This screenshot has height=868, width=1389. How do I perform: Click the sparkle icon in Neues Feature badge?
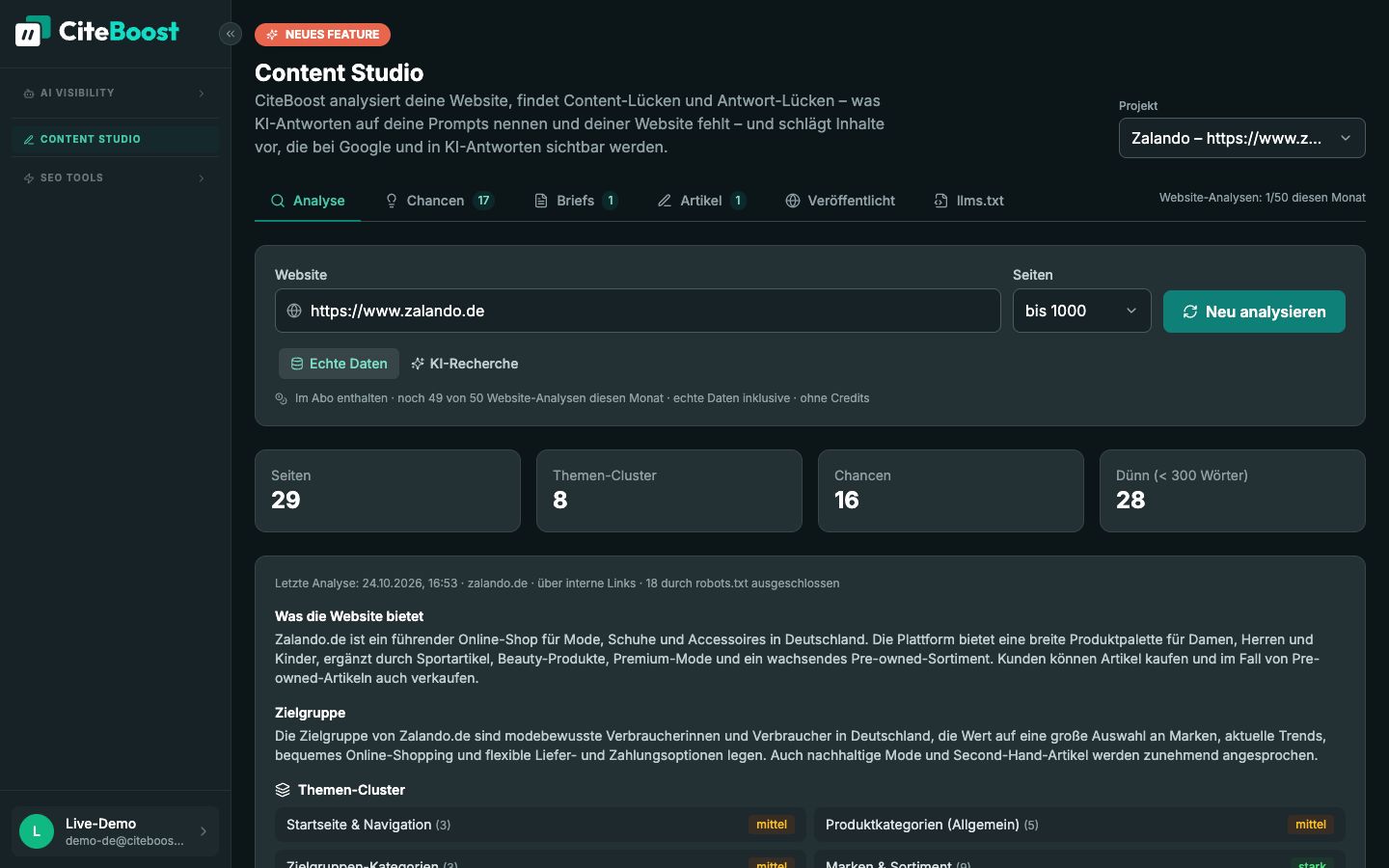click(272, 35)
